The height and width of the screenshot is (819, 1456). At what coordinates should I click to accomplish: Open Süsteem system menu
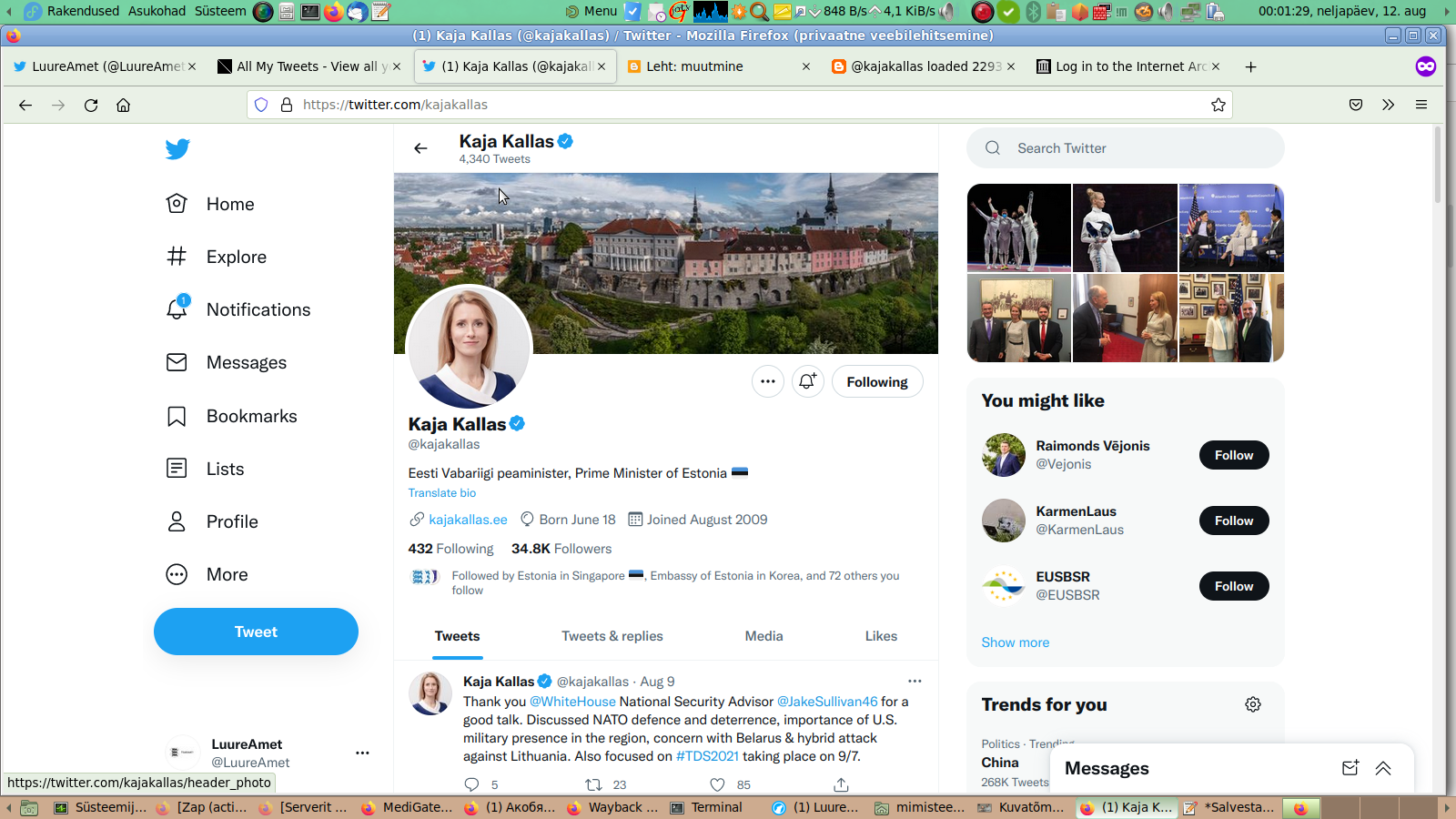[x=220, y=11]
